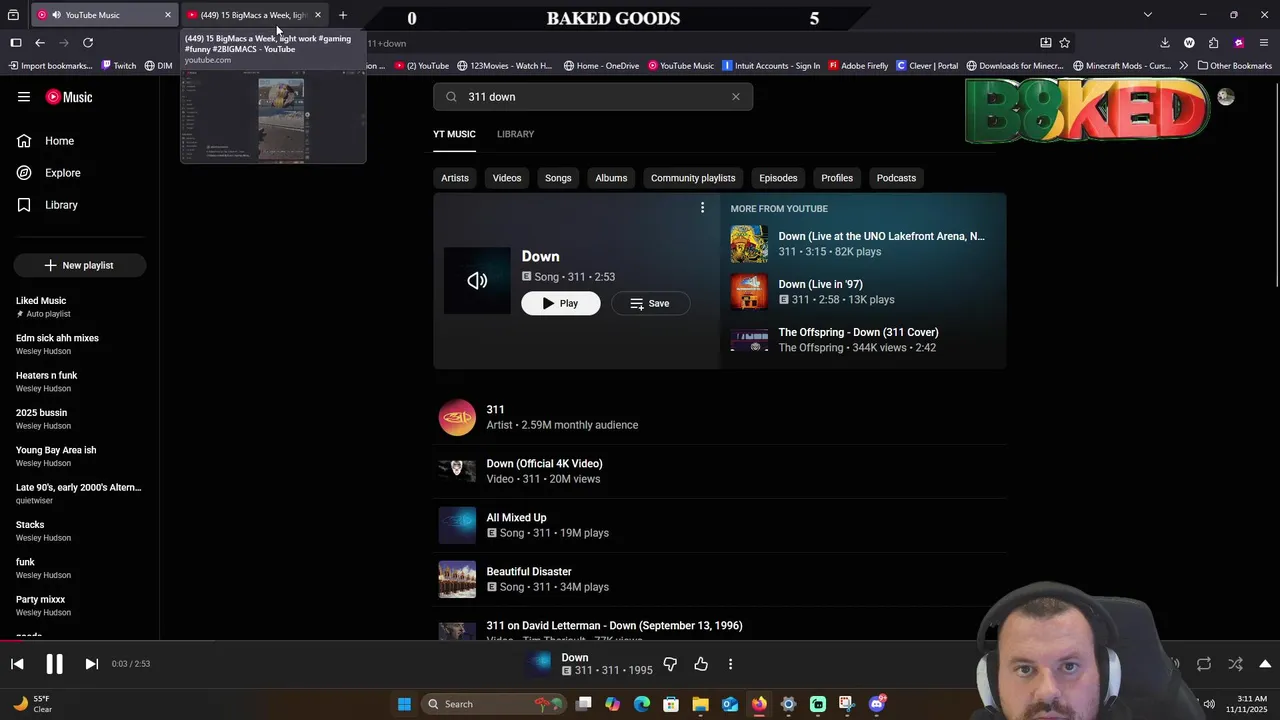This screenshot has height=720, width=1280.
Task: Open more actions menu in player bar
Action: tap(730, 664)
